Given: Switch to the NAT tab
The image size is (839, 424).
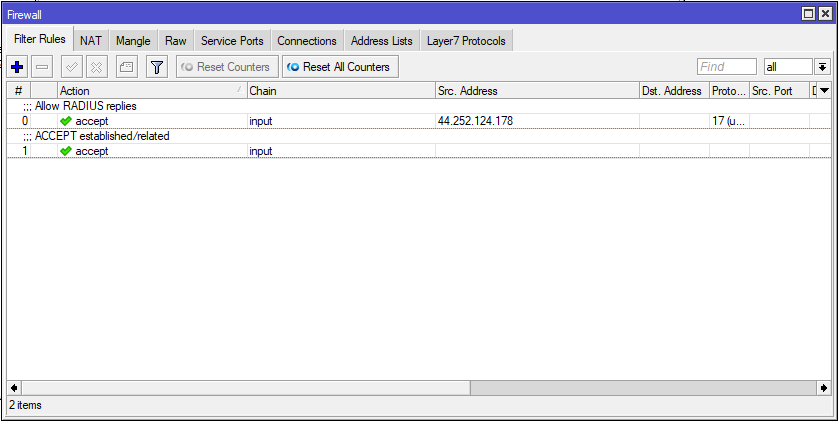Looking at the screenshot, I should tap(91, 41).
